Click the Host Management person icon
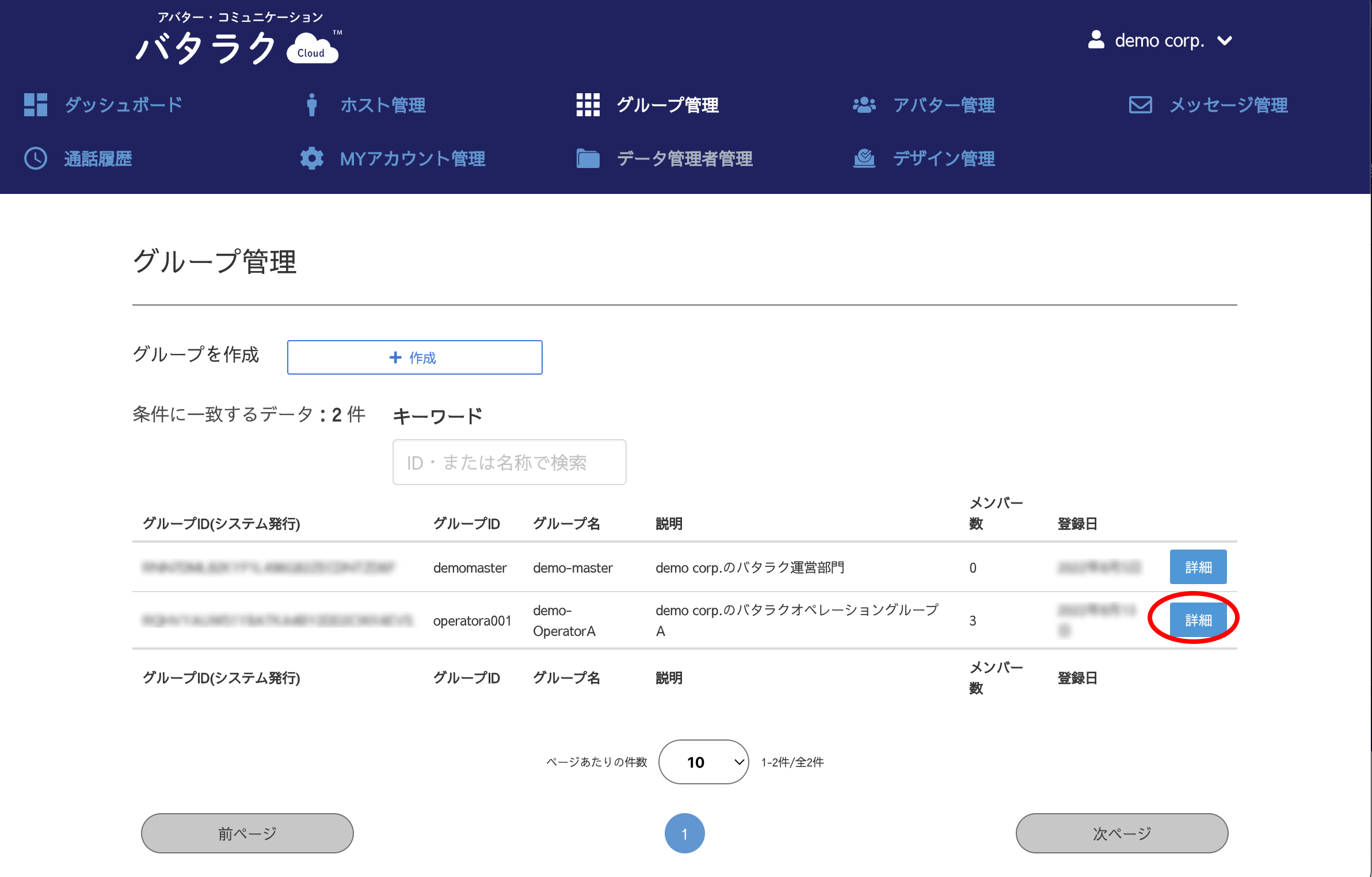 (311, 105)
